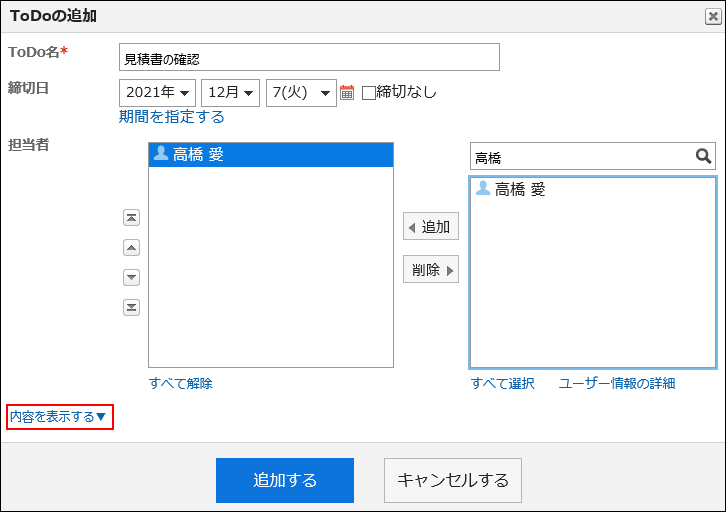Click the すべて選択 link
This screenshot has height=512, width=726.
coord(503,383)
